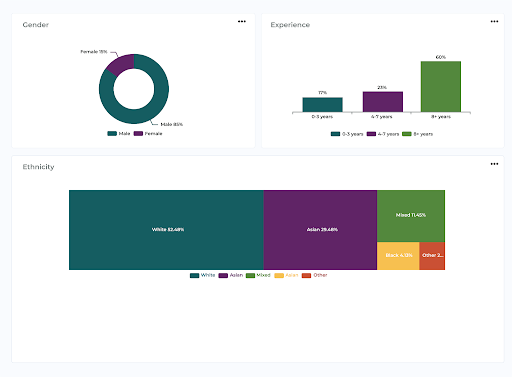Select the Female segment of the donut chart
Viewport: 512px width, 377px height.
pos(121,64)
